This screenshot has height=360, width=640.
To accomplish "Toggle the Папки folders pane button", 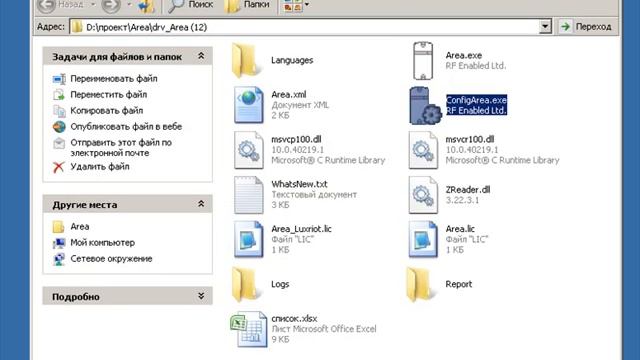I will (x=248, y=5).
